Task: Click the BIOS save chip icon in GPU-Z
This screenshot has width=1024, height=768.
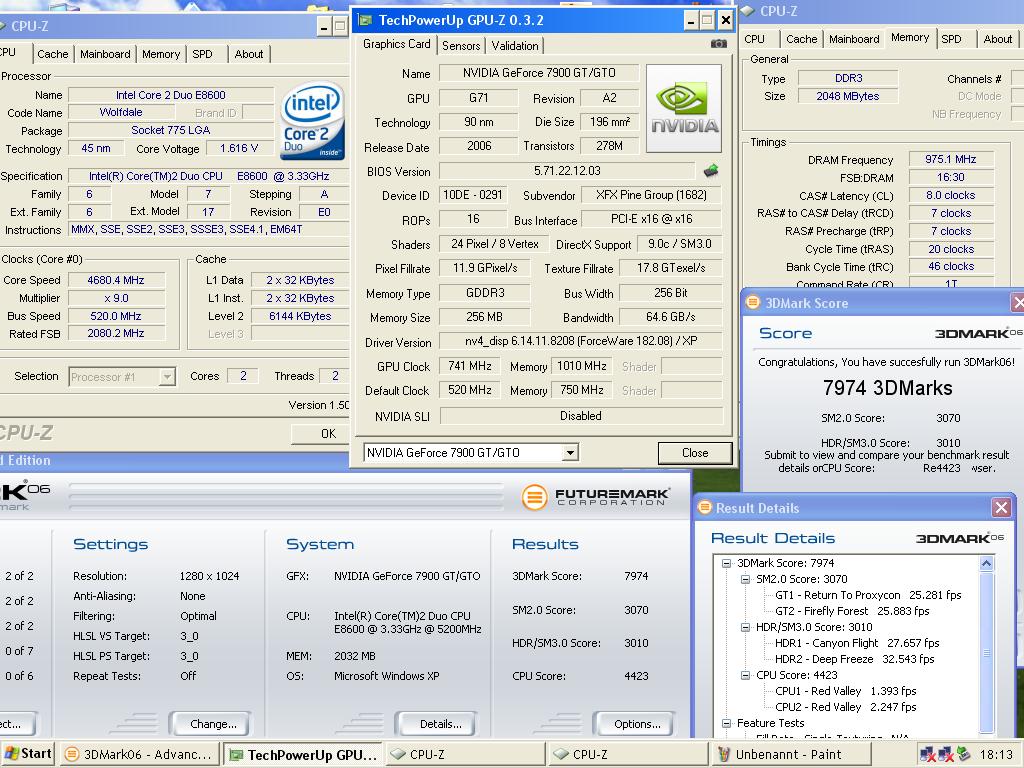Action: pyautogui.click(x=711, y=171)
